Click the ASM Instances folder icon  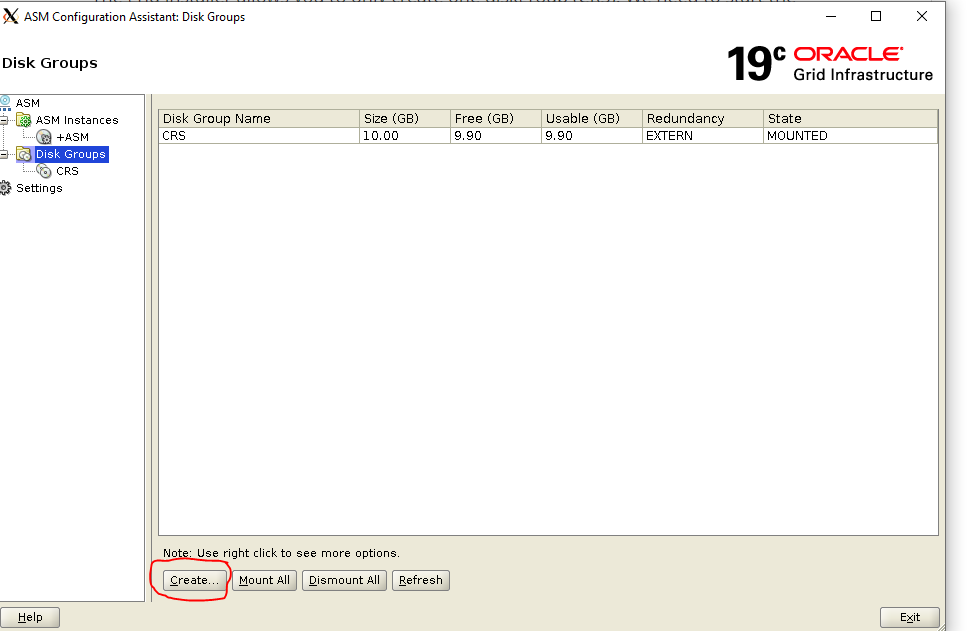point(23,120)
